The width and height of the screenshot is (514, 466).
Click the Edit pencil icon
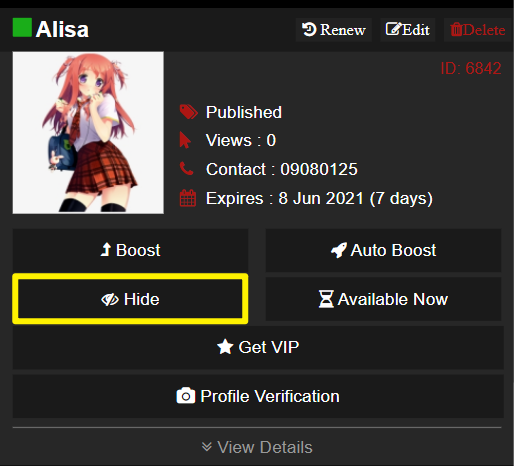pos(393,29)
